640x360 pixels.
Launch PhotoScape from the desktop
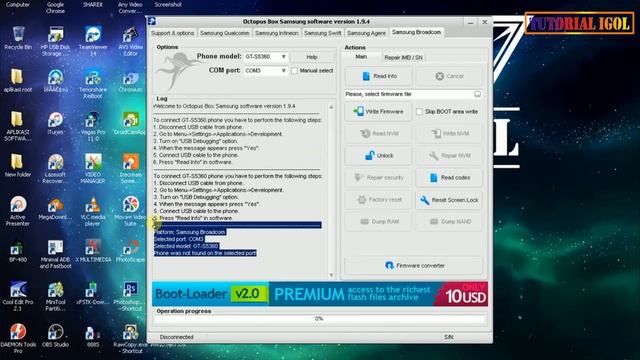coord(130,250)
